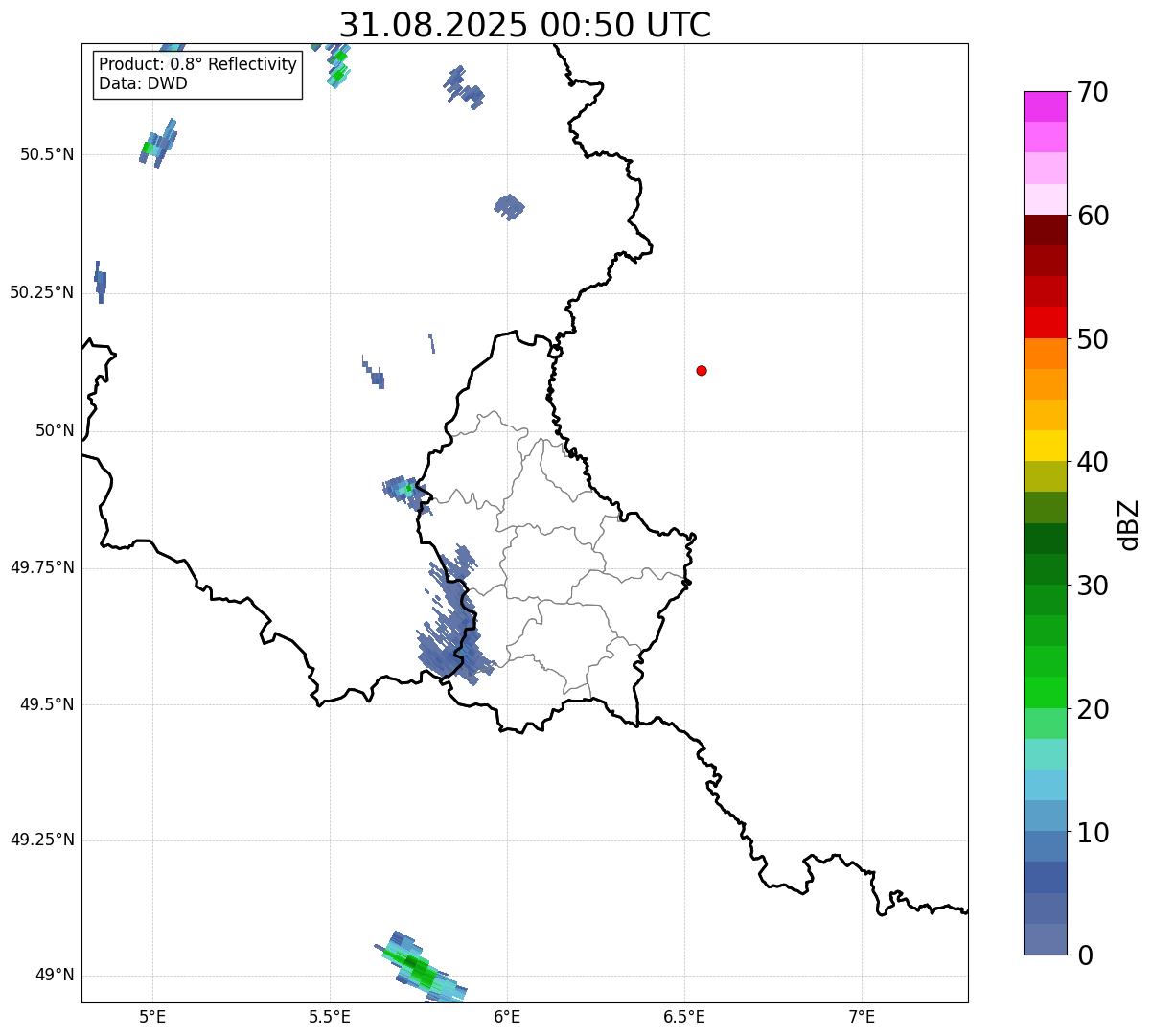Viewport: 1152px width, 1036px height.
Task: Click the red station marker dot
Action: tap(702, 370)
